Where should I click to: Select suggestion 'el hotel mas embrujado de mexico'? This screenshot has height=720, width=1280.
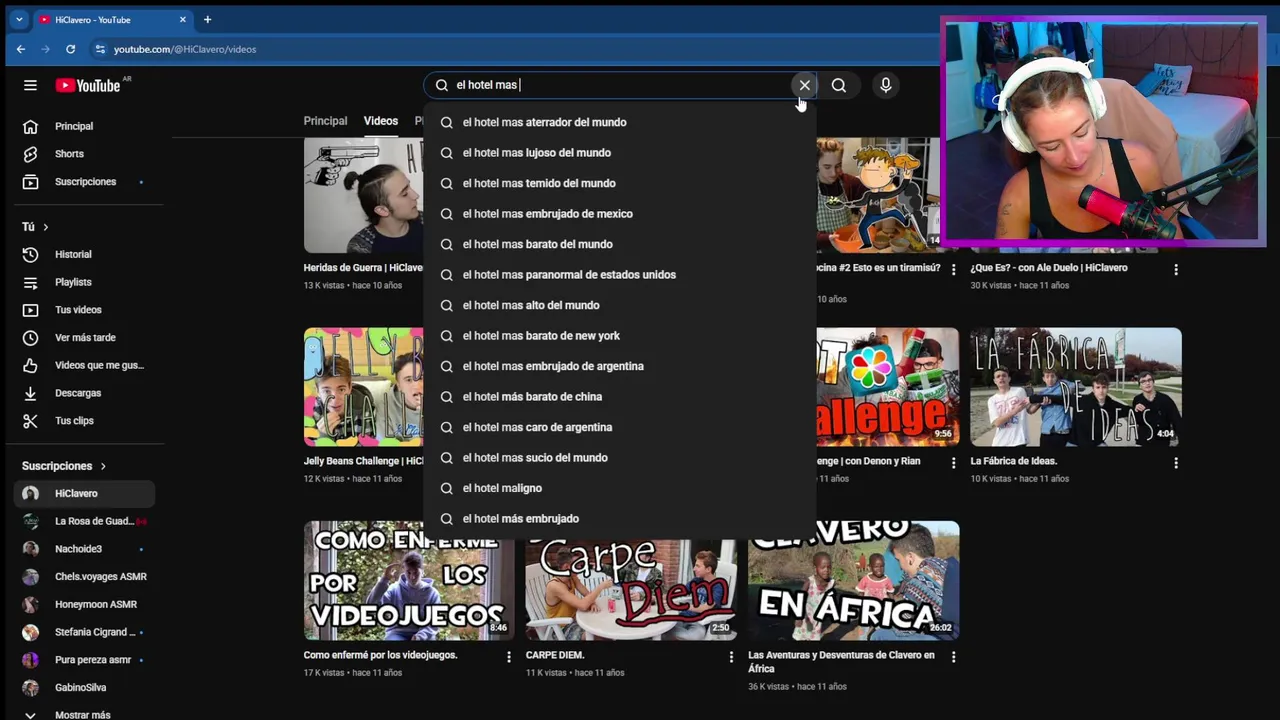pyautogui.click(x=620, y=214)
